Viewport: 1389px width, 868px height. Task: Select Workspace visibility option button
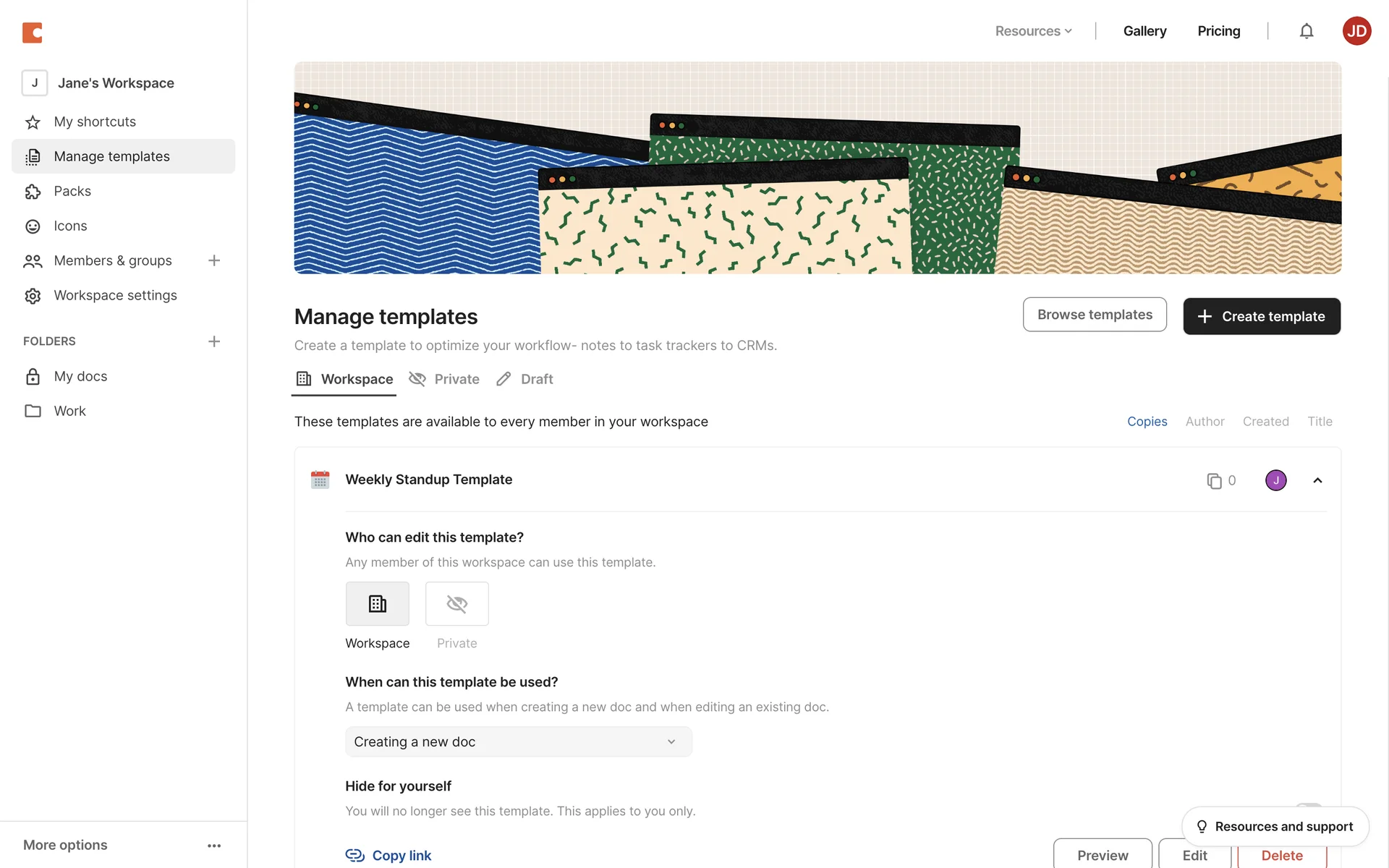(x=377, y=604)
